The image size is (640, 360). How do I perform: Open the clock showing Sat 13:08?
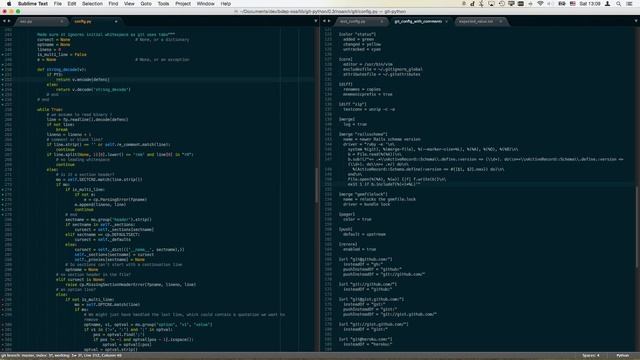click(590, 4)
